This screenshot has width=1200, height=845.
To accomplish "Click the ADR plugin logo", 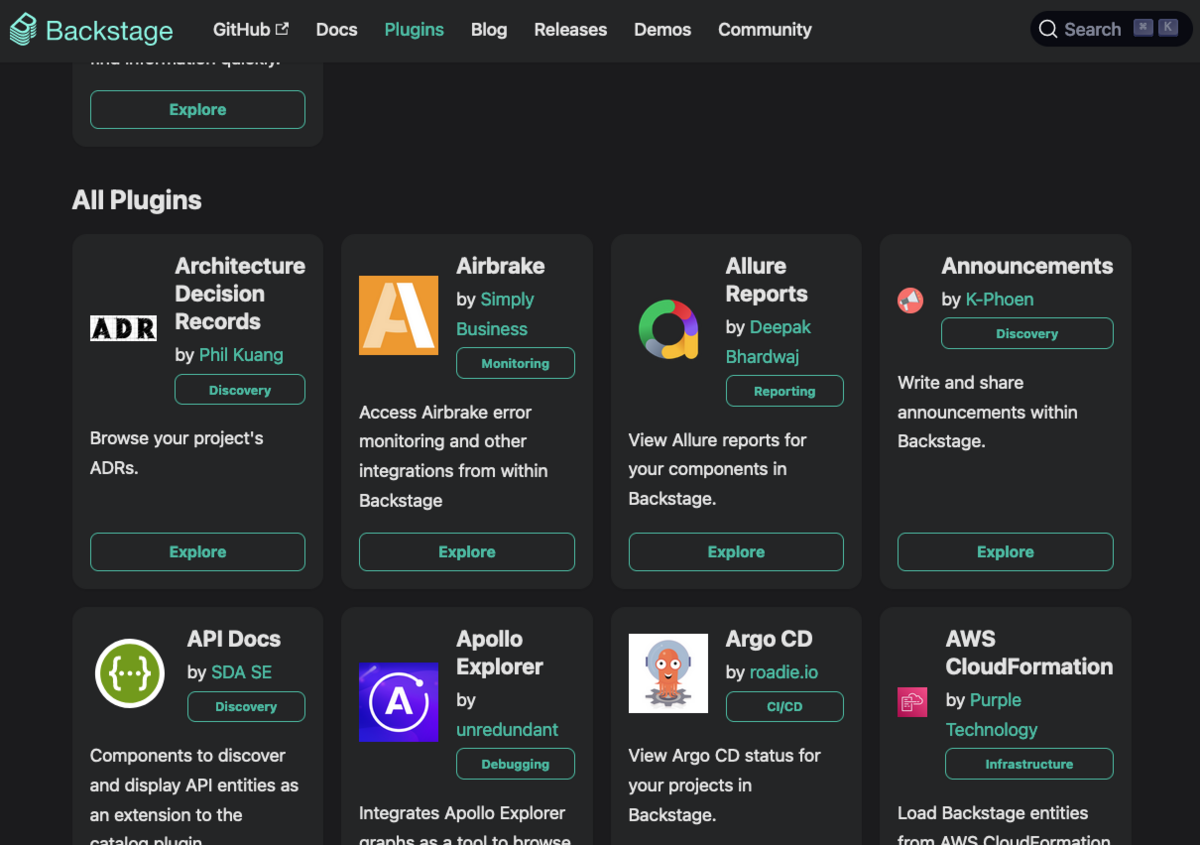I will [x=123, y=328].
